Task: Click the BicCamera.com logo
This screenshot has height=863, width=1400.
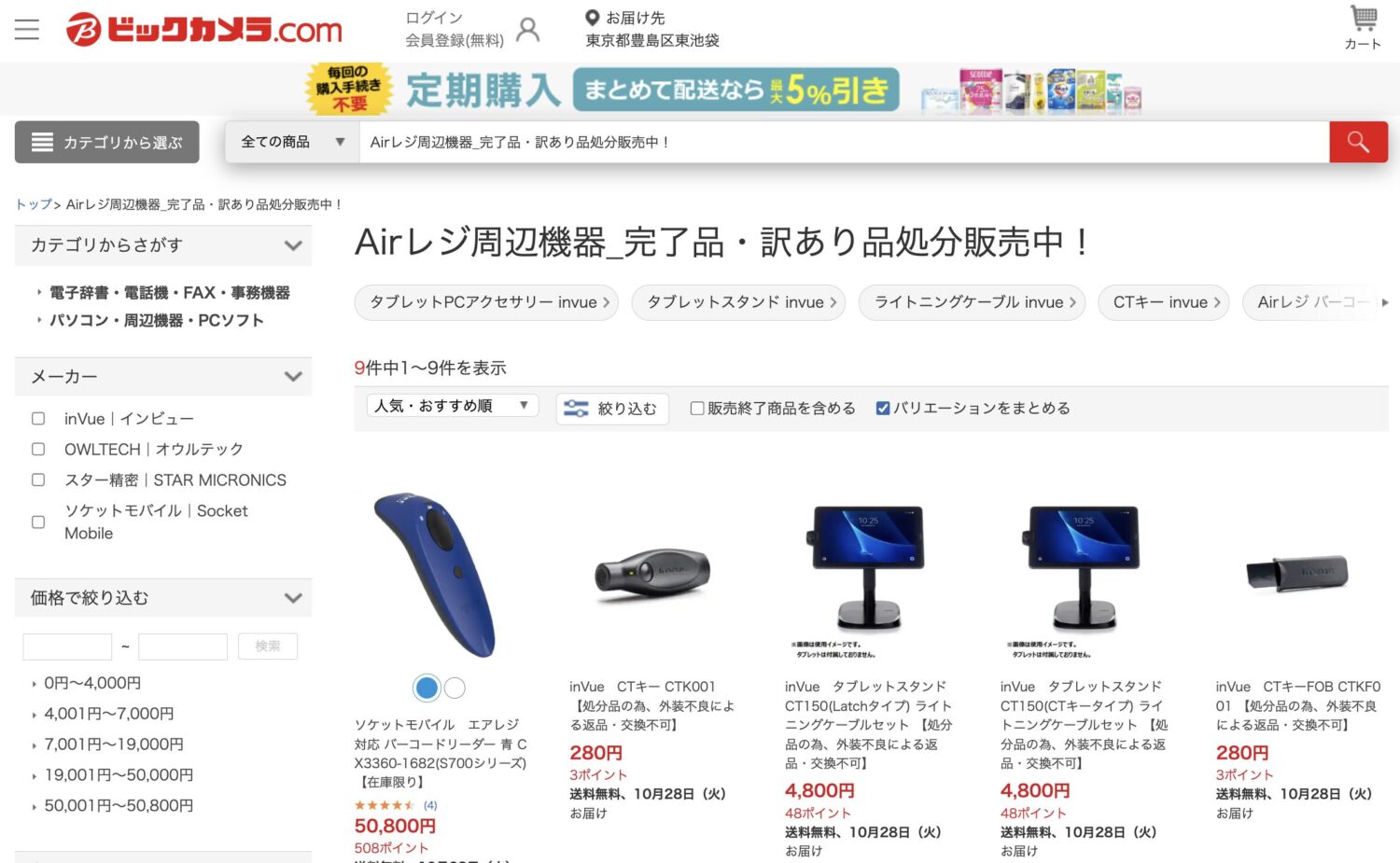Action: (x=204, y=29)
